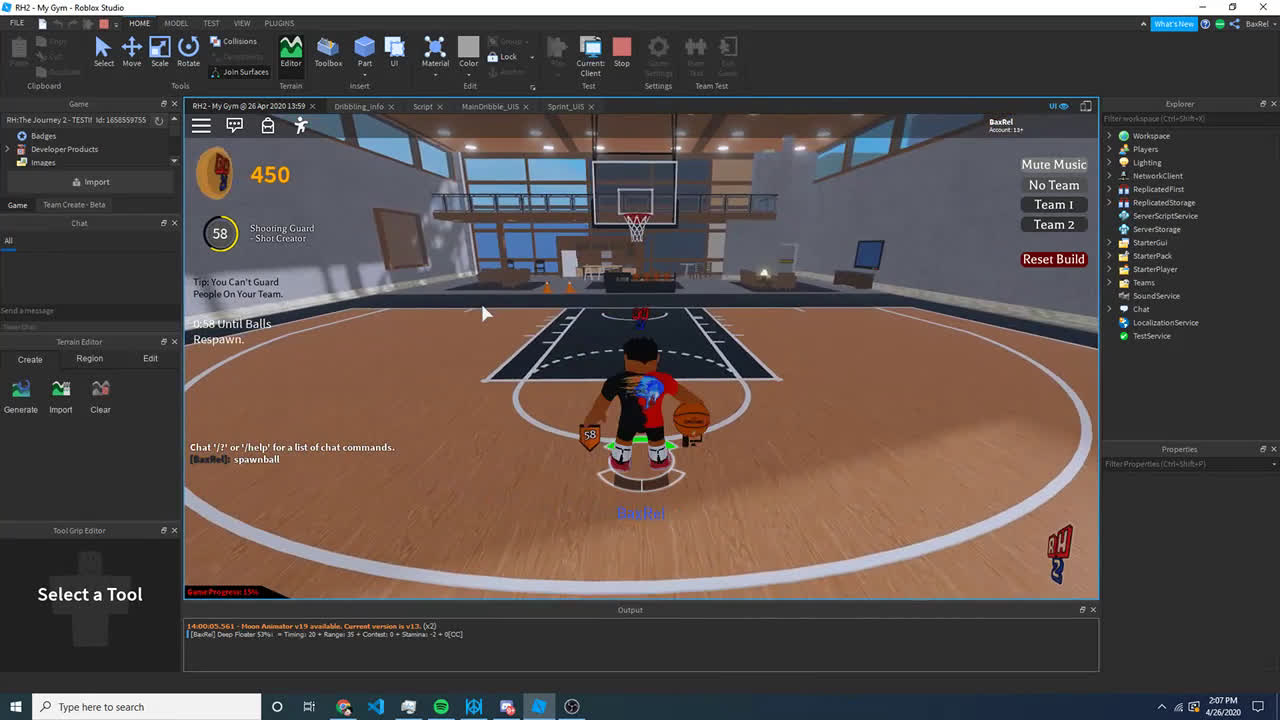Toggle Collisions in the ribbon
The height and width of the screenshot is (720, 1280).
coord(235,41)
